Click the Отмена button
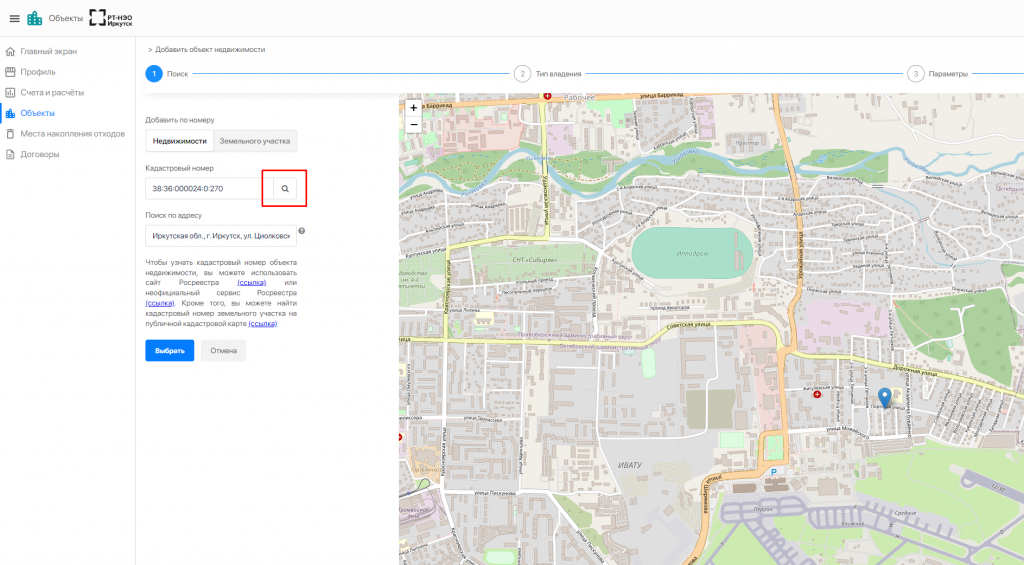Viewport: 1024px width, 565px height. tap(223, 351)
